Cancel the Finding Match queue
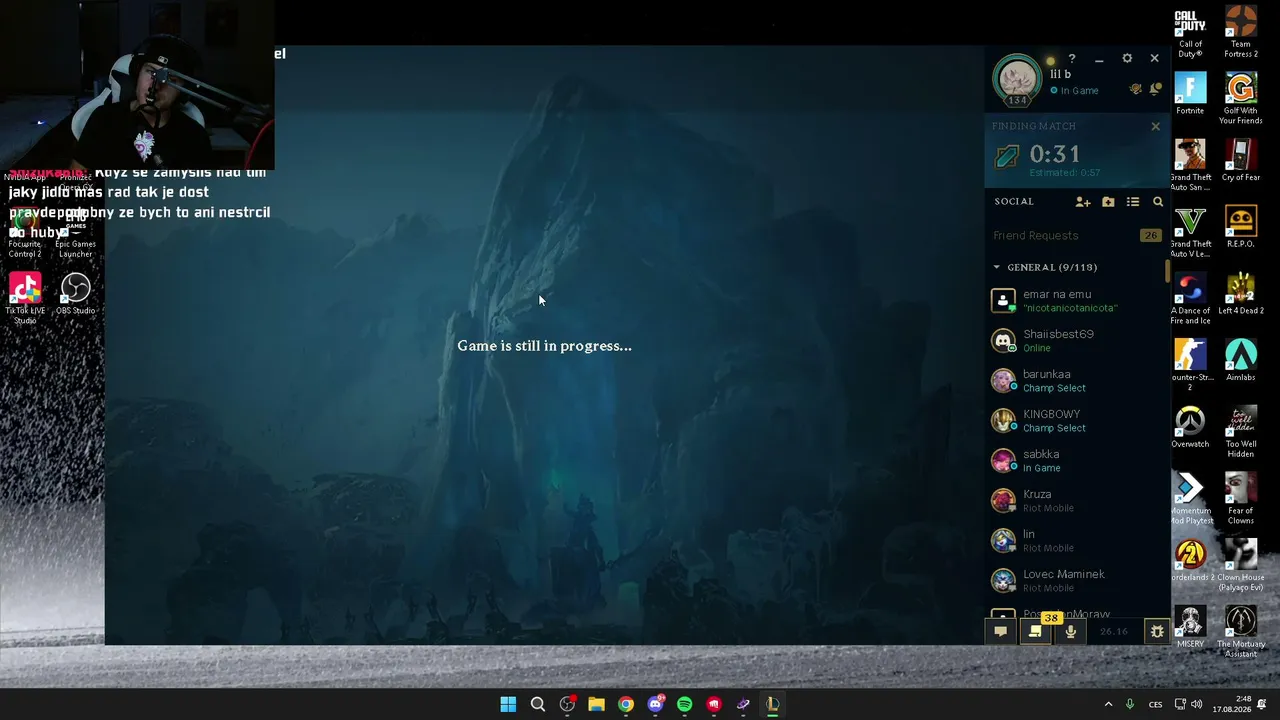Screen dimensions: 1280x720 point(1156,126)
